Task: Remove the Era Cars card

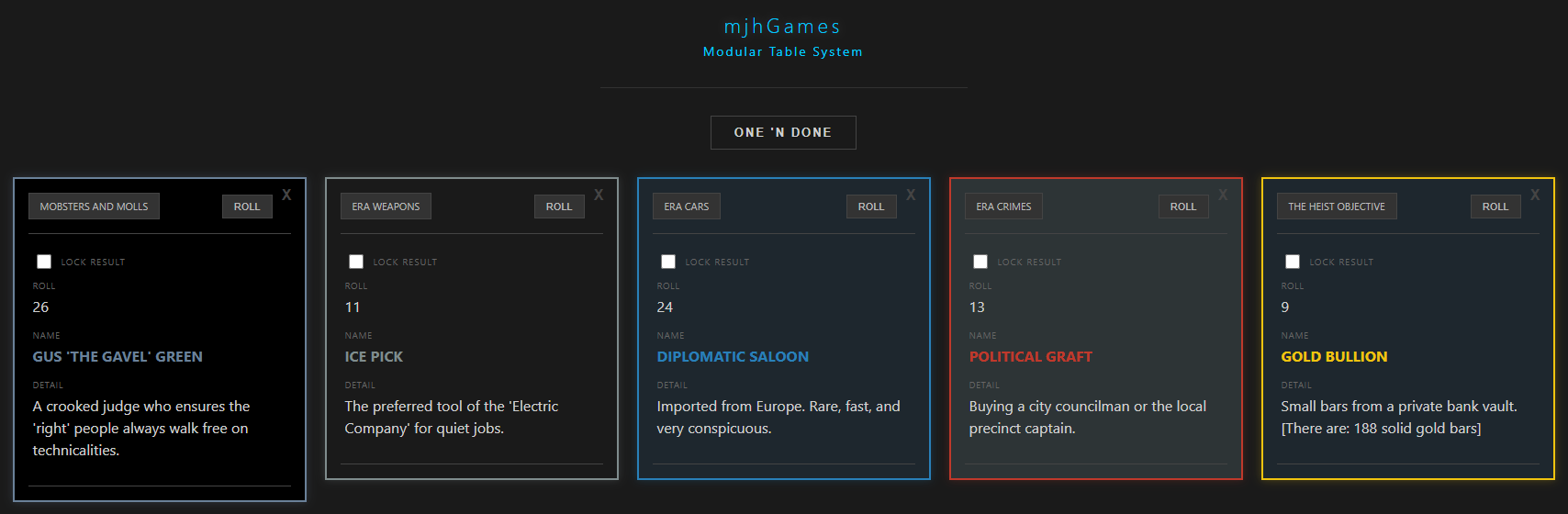Action: click(x=911, y=195)
